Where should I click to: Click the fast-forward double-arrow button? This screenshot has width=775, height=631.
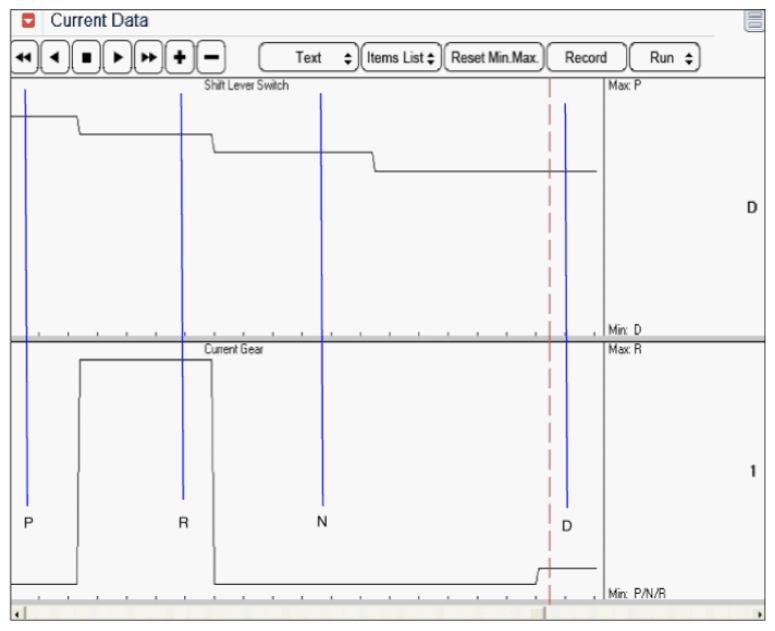click(148, 58)
